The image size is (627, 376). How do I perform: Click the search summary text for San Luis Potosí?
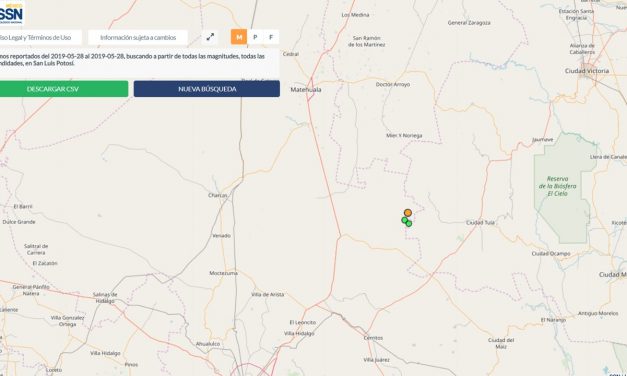tap(132, 60)
